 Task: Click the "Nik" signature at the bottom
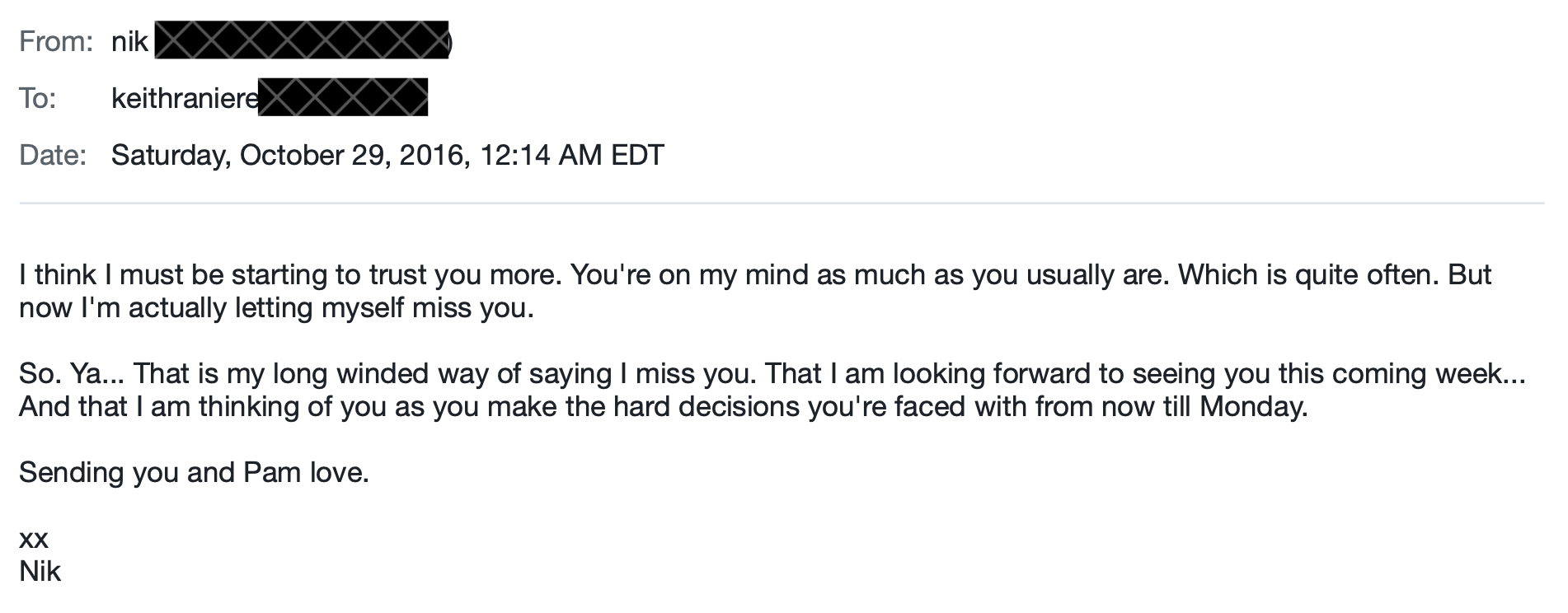coord(40,572)
